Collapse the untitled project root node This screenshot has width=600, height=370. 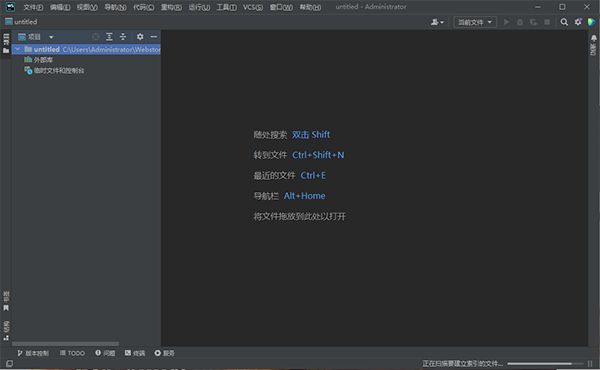point(18,49)
